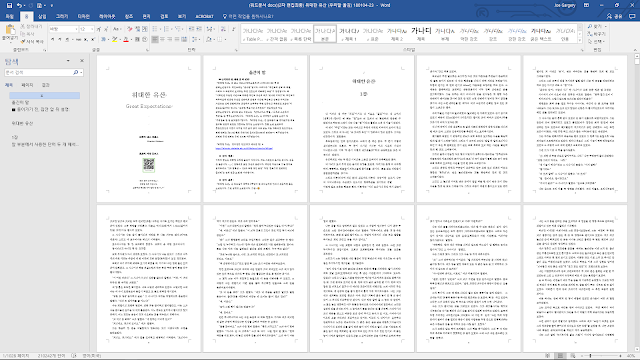Align text left in paragraph group
The width and height of the screenshot is (640, 360).
[155, 40]
